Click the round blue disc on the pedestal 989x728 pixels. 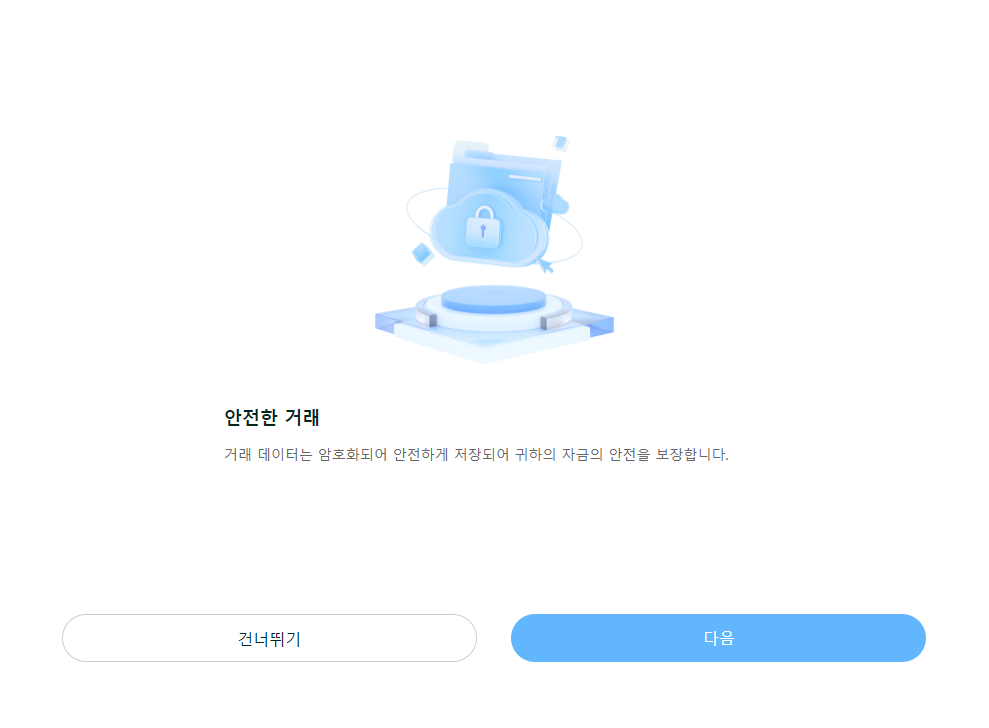494,298
